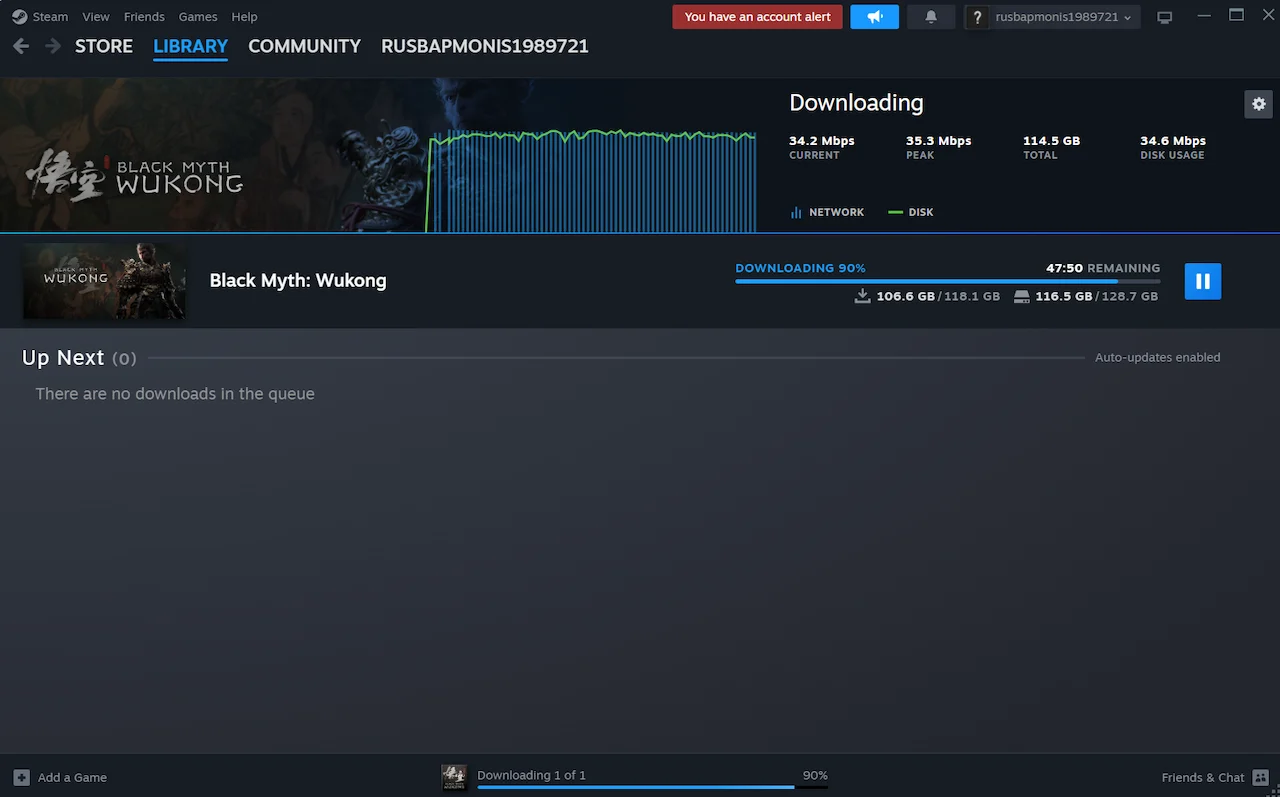Click the 114.5 GB TOTAL stat
This screenshot has height=797, width=1280.
pyautogui.click(x=1051, y=147)
